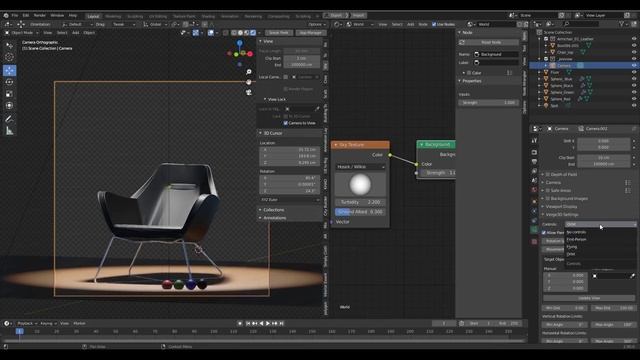Image resolution: width=640 pixels, height=360 pixels.
Task: Jump to the first frame in timeline
Action: coord(248,323)
